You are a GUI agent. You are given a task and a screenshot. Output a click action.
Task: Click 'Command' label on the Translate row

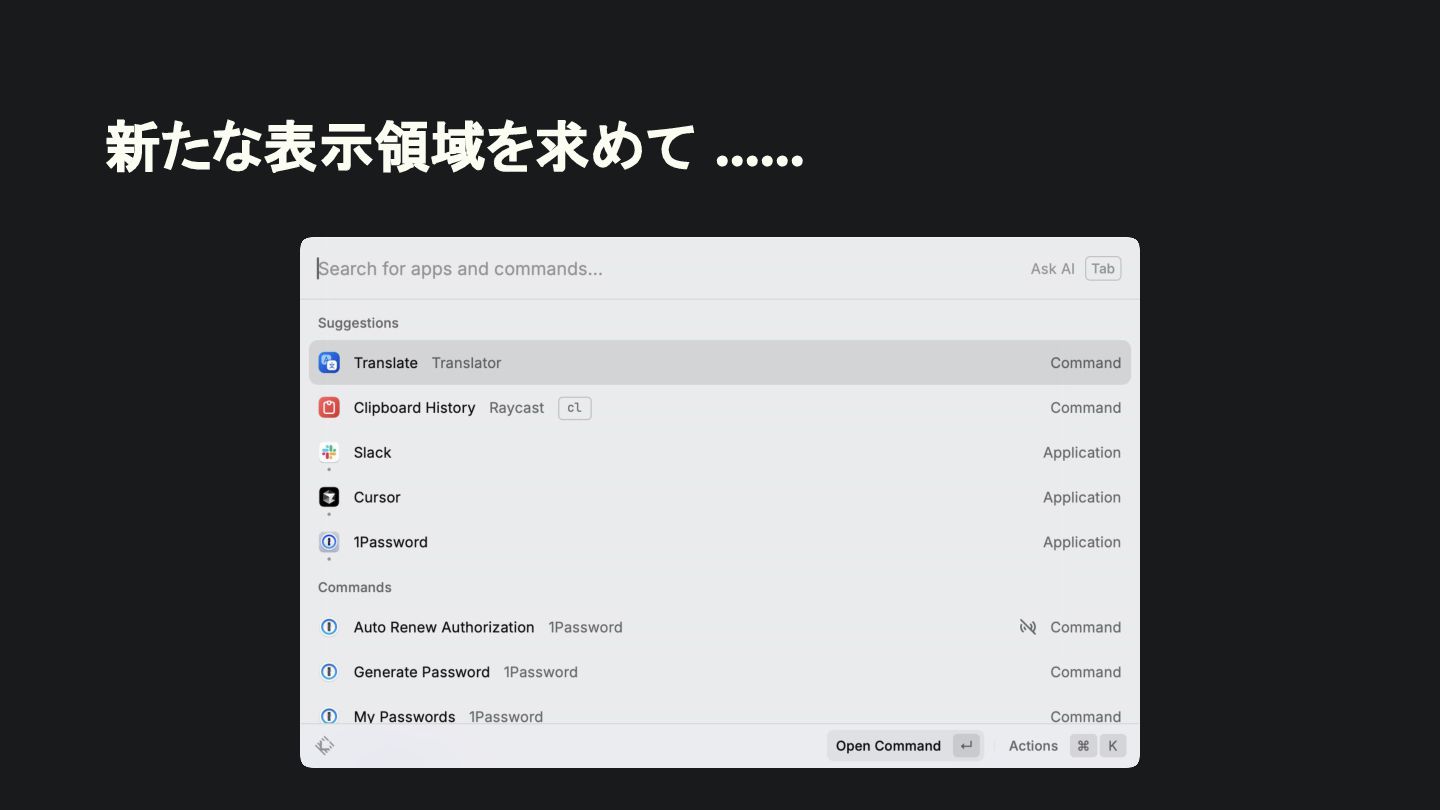coord(1085,363)
